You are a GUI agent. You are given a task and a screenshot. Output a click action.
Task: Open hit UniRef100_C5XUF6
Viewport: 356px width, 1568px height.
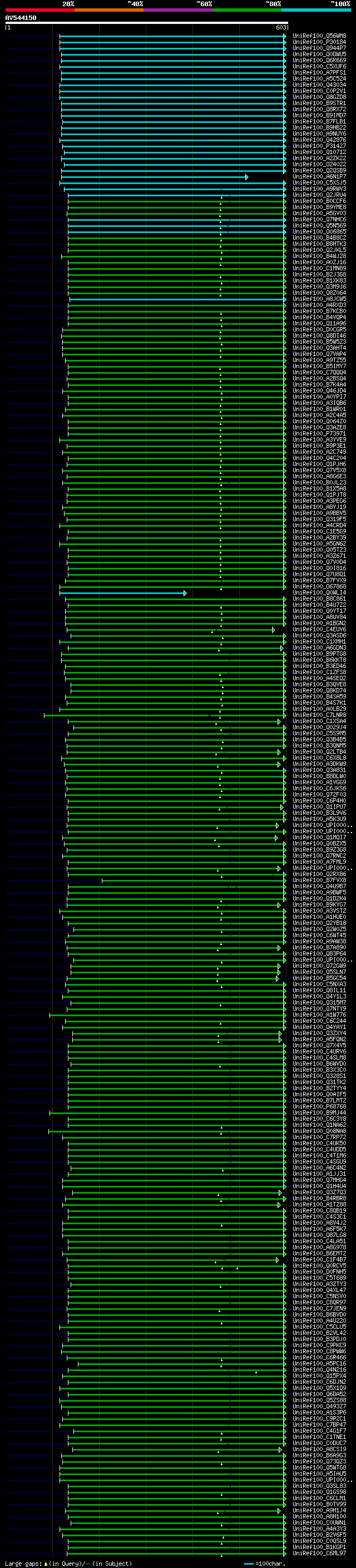[319, 66]
